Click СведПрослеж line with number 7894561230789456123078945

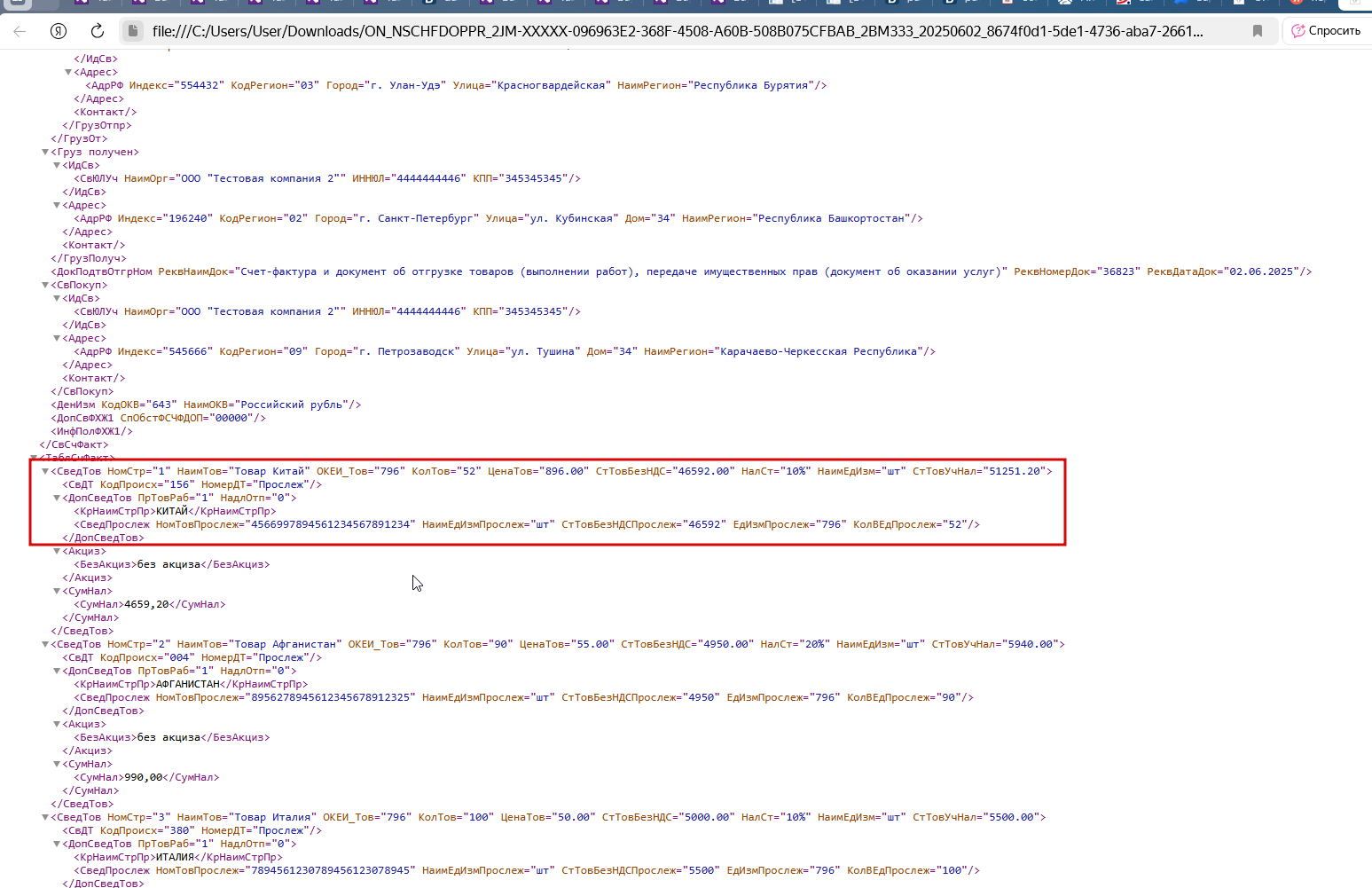(527, 871)
